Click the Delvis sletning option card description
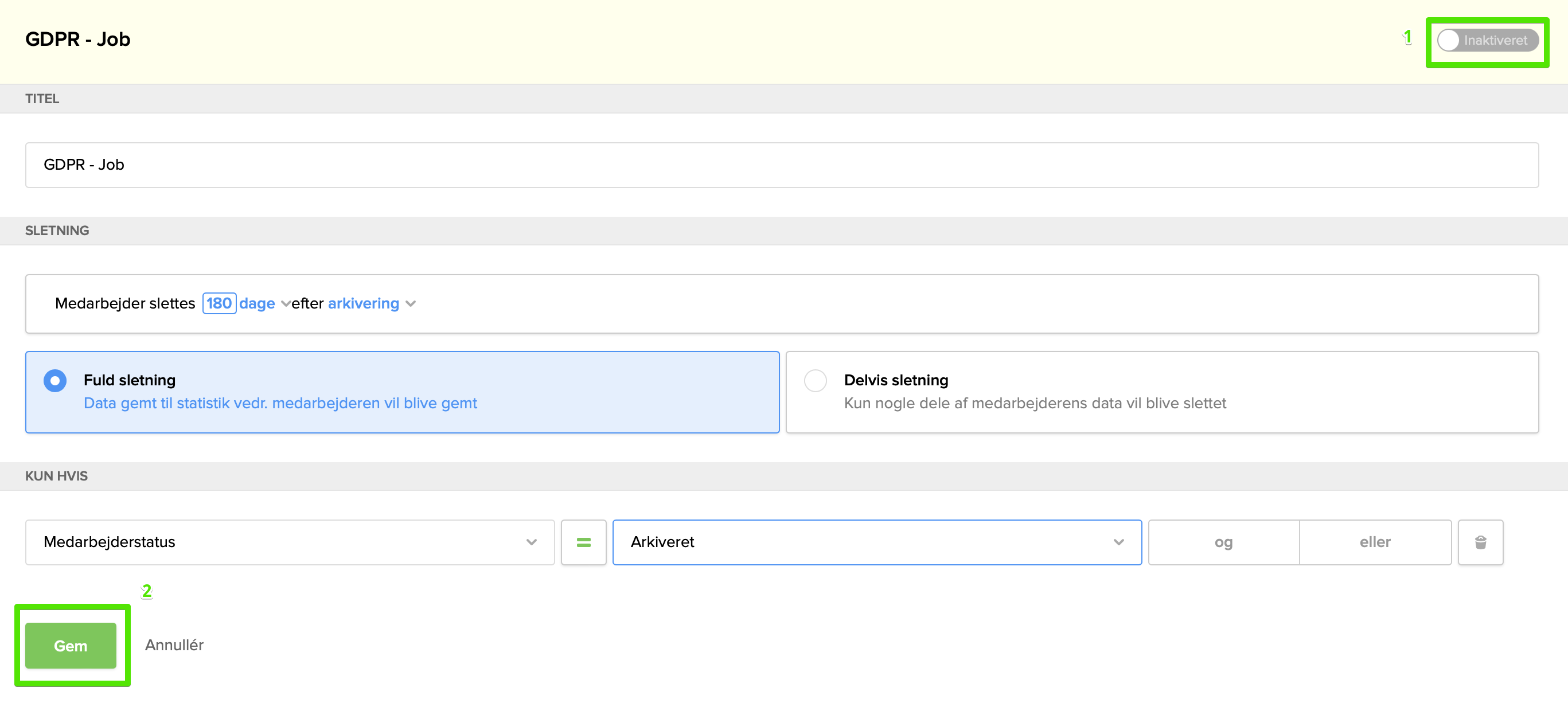The height and width of the screenshot is (703, 1568). click(1034, 403)
